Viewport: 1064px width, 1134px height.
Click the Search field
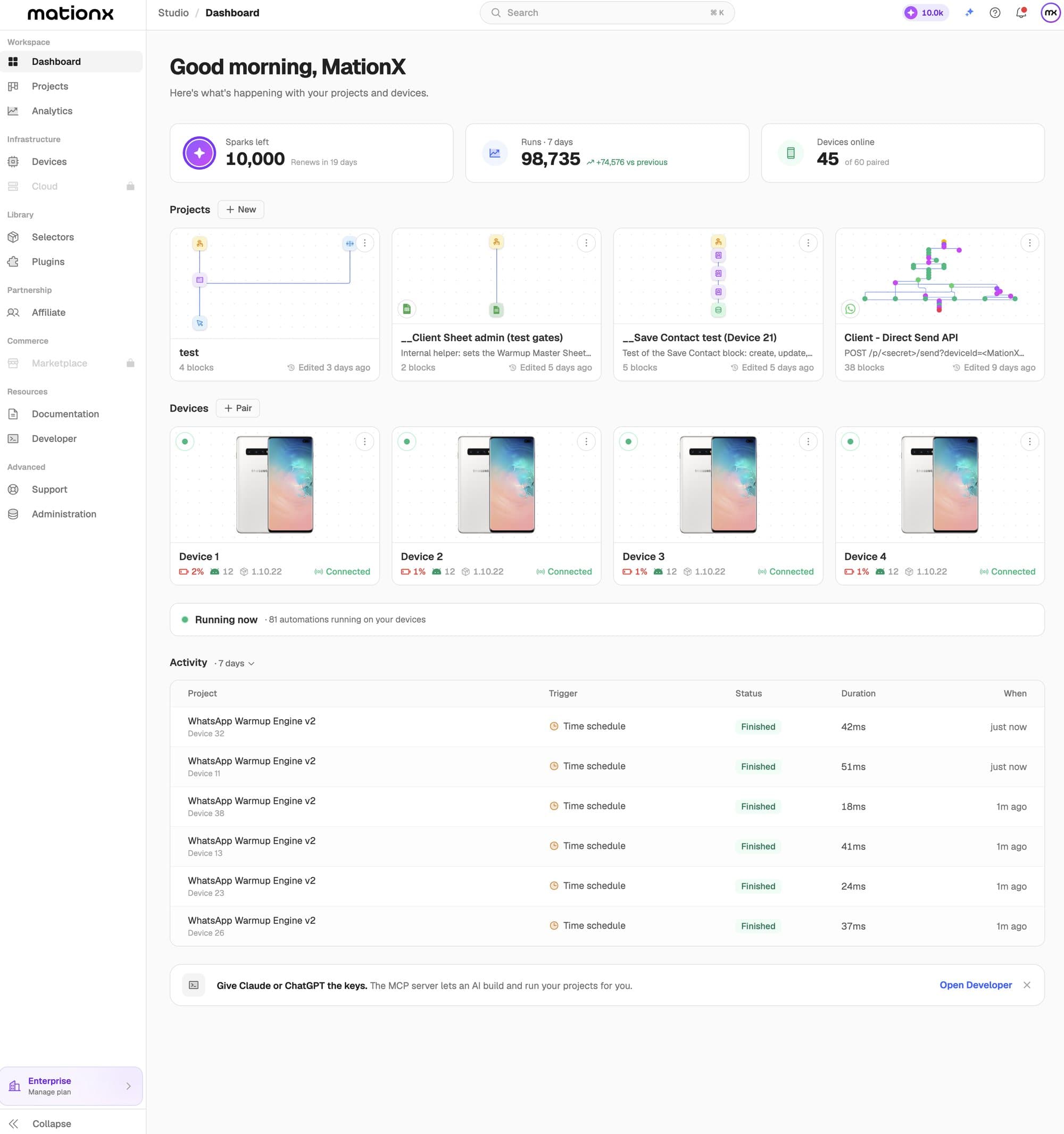pyautogui.click(x=607, y=13)
